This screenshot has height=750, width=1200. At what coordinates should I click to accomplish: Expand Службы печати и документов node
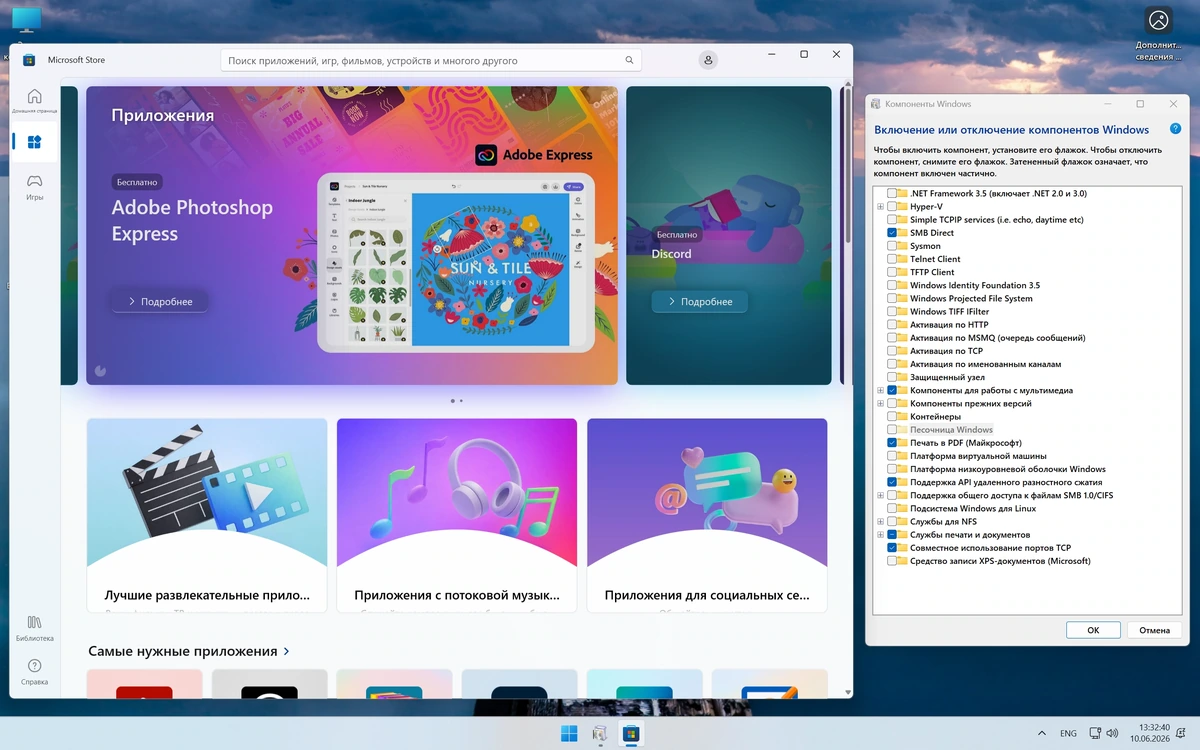tap(880, 535)
